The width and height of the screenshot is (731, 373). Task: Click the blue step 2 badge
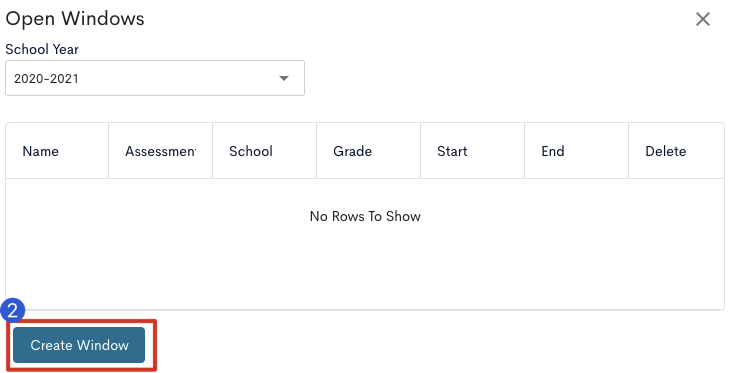[13, 311]
